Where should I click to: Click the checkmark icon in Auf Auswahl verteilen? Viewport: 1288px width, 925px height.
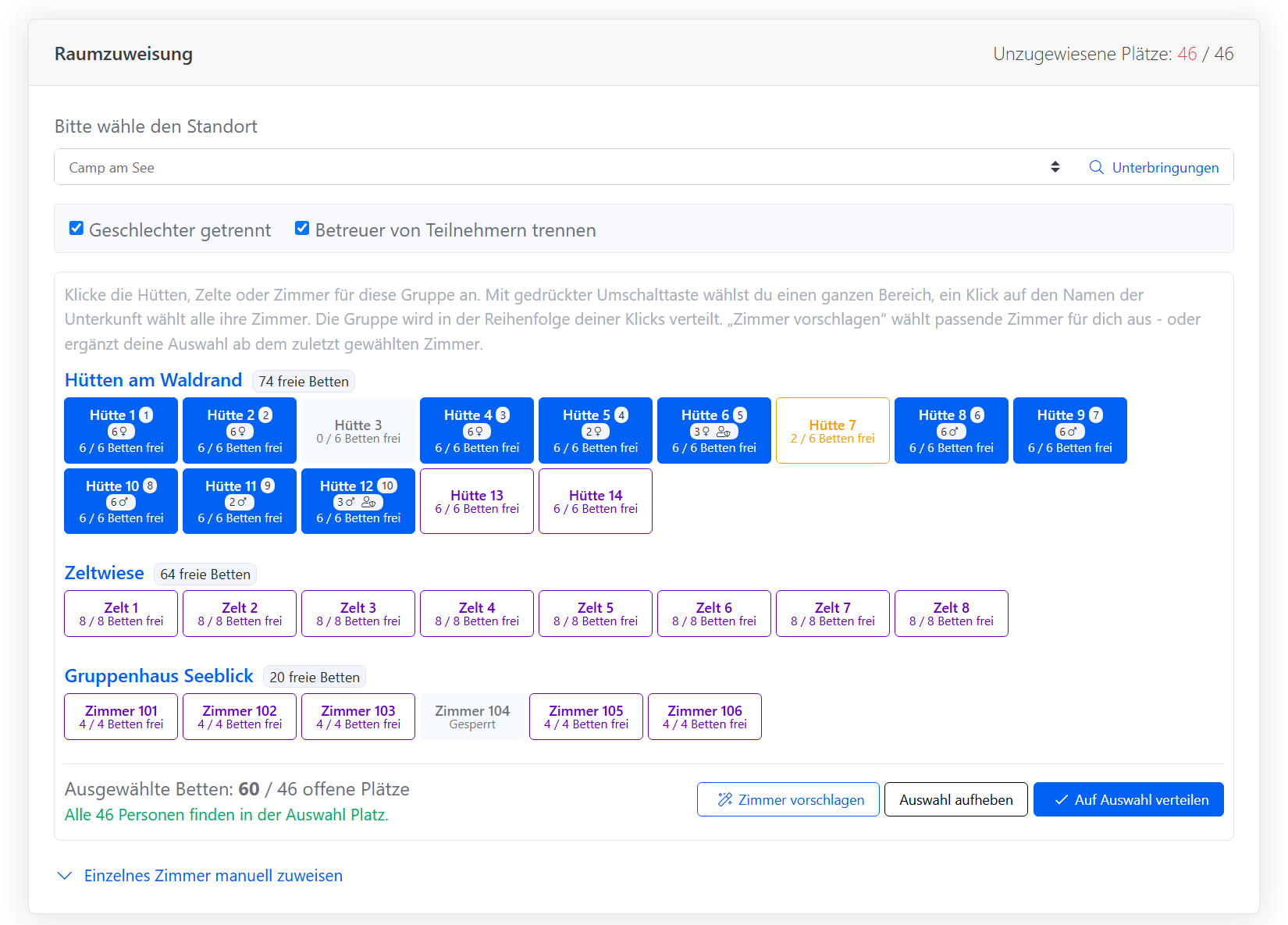1062,799
